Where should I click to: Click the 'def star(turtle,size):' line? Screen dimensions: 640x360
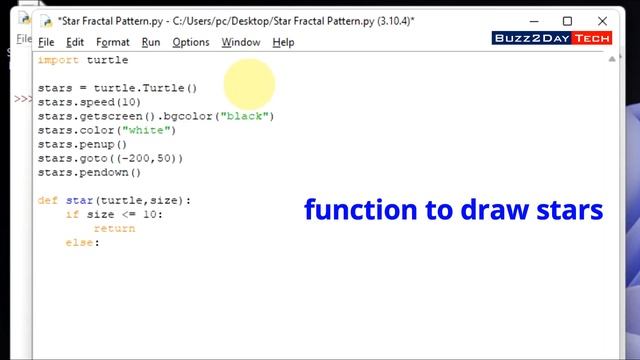click(x=114, y=200)
